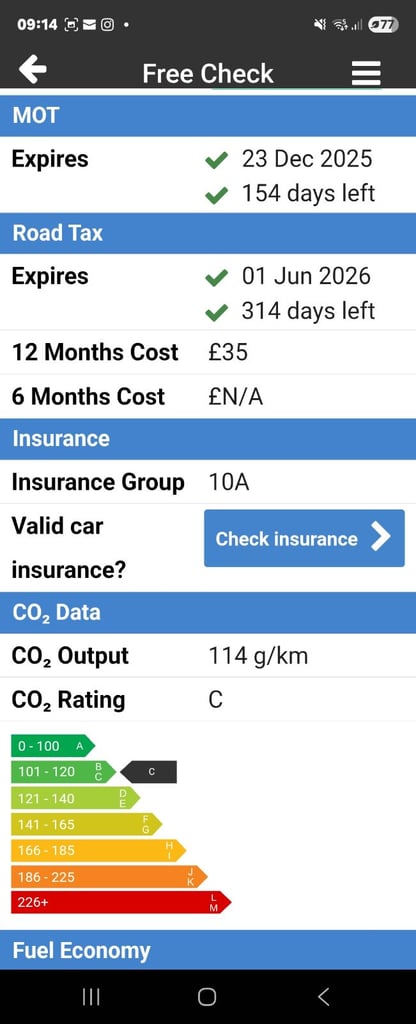416x1024 pixels.
Task: Tap the Android home button
Action: pyautogui.click(x=207, y=996)
